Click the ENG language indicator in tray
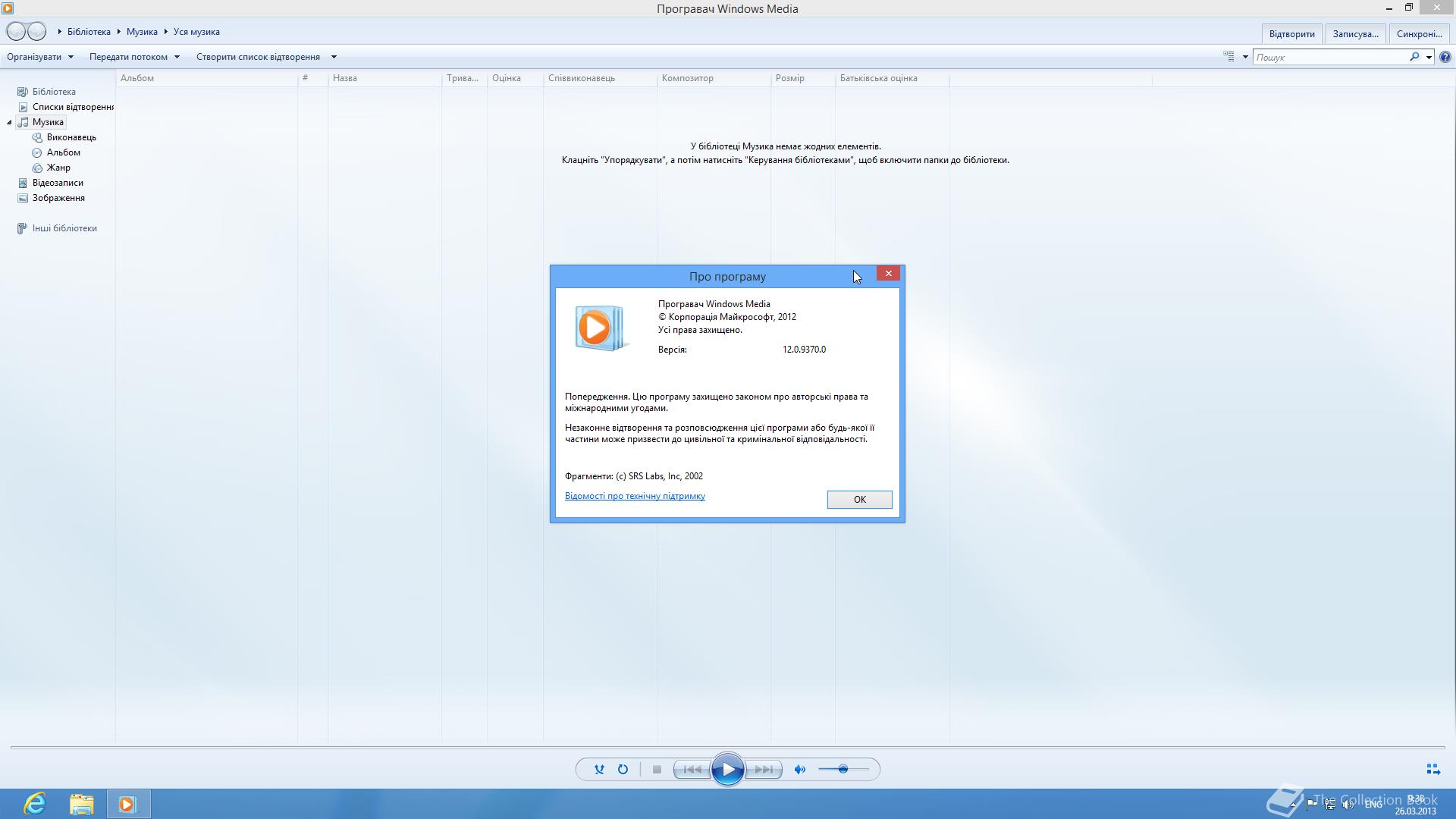1456x819 pixels. pyautogui.click(x=1373, y=804)
